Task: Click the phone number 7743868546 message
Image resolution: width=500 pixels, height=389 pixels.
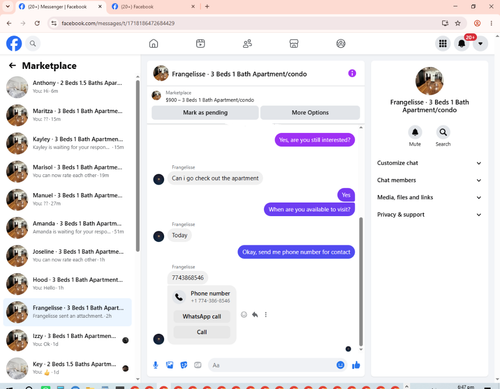Action: [188, 278]
